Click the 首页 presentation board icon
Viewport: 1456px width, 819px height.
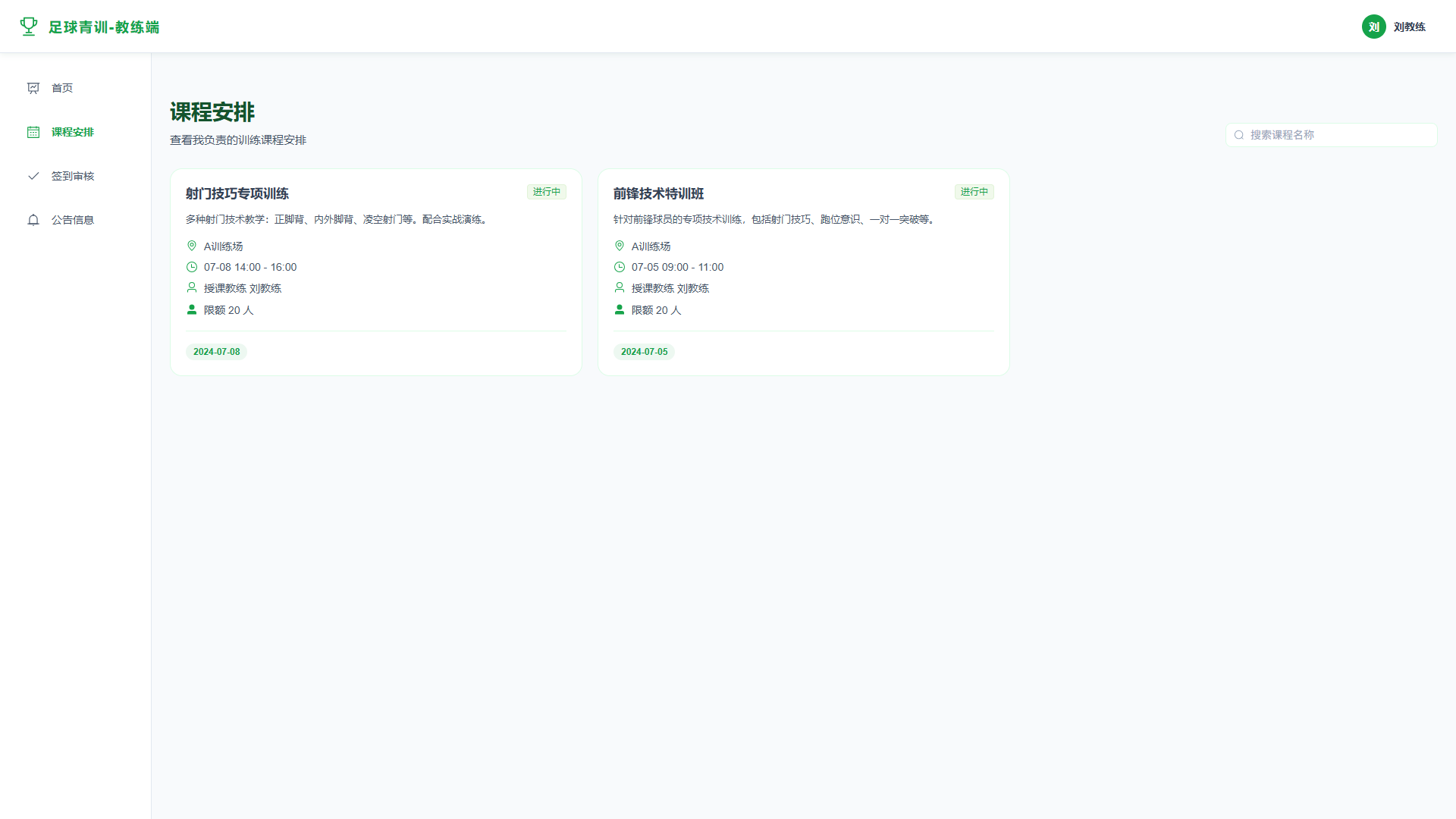click(33, 88)
